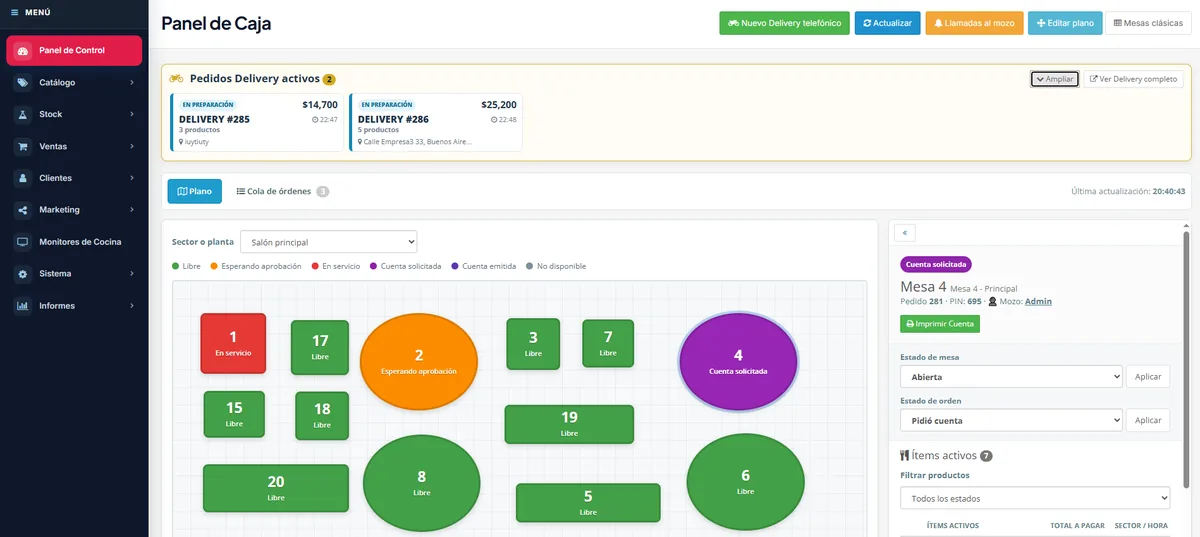The width and height of the screenshot is (1200, 537).
Task: Click the Editar plano button
Action: pos(1065,23)
